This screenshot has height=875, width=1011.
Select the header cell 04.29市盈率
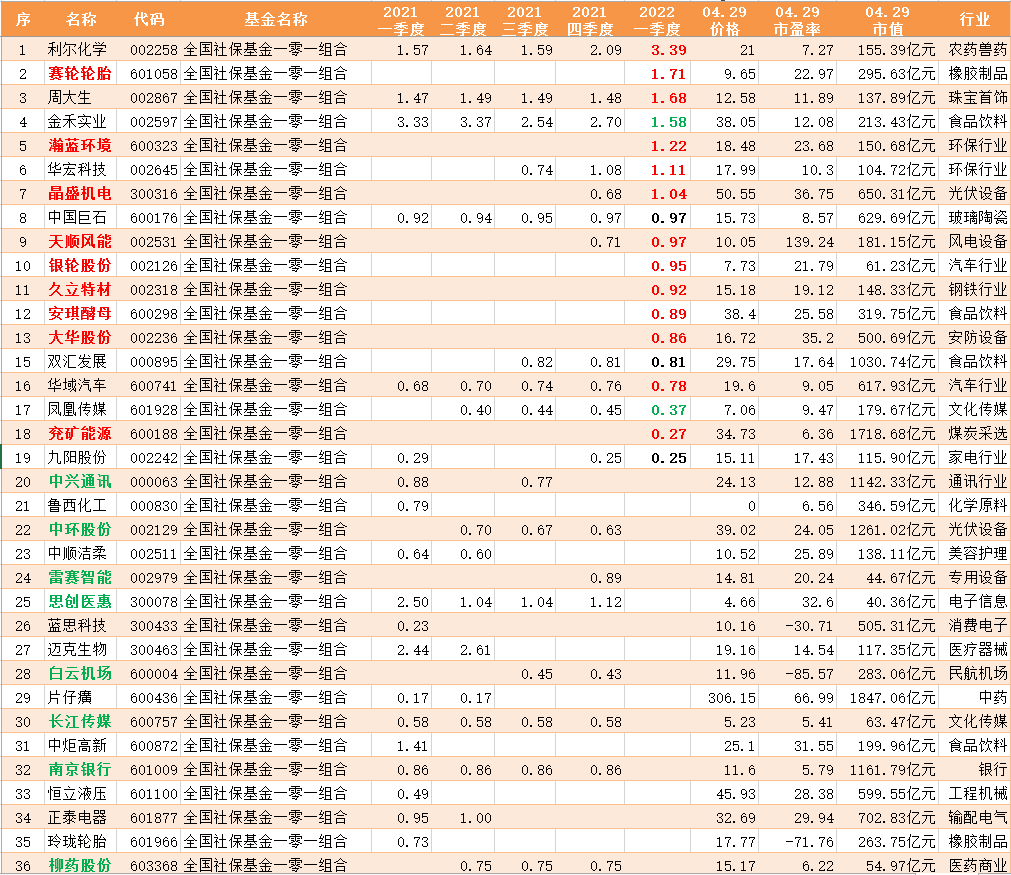tap(797, 20)
